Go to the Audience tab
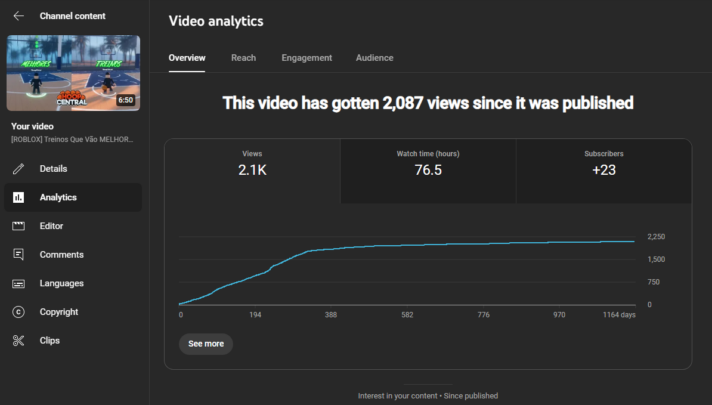 (374, 58)
